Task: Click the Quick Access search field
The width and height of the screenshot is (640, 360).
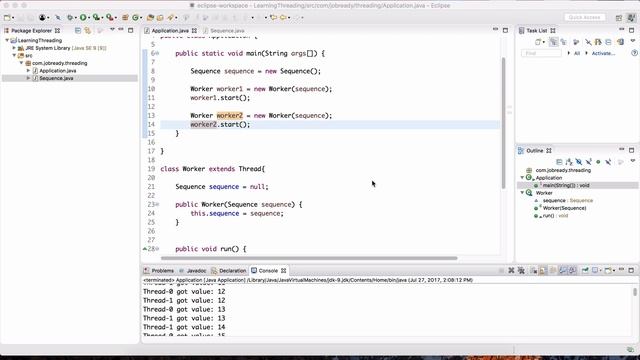Action: (584, 18)
